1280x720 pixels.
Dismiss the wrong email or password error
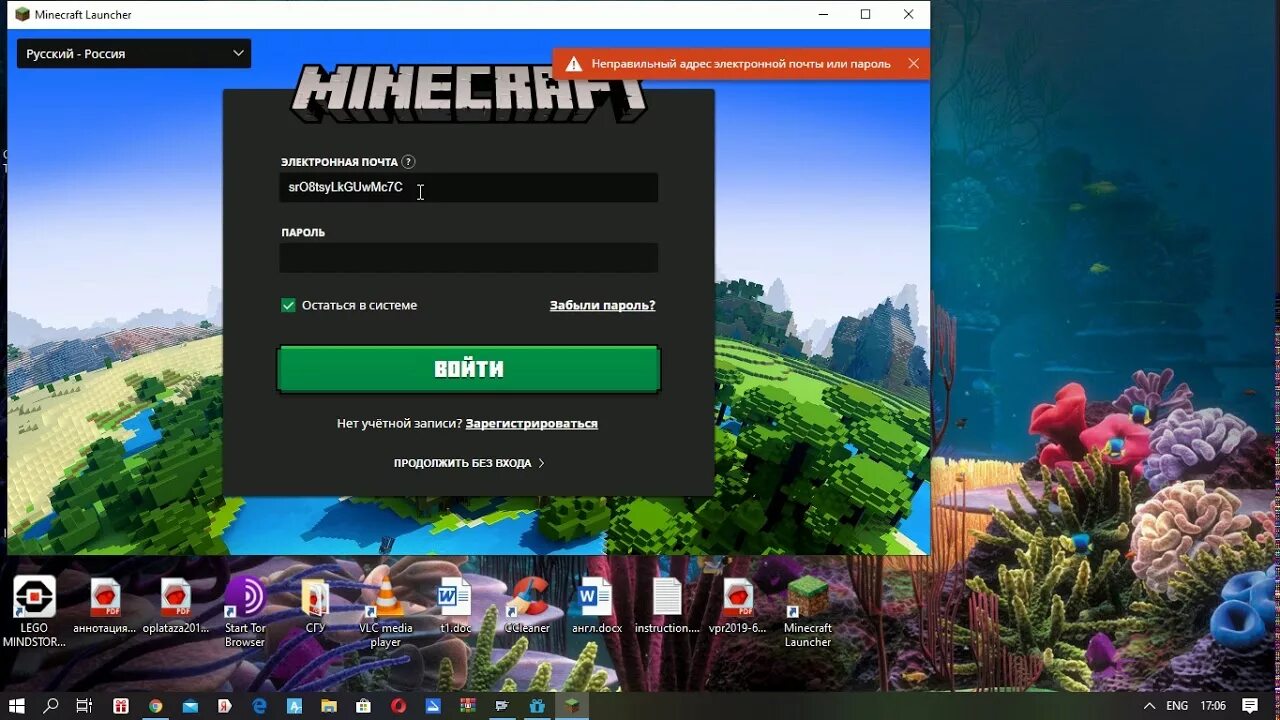913,64
